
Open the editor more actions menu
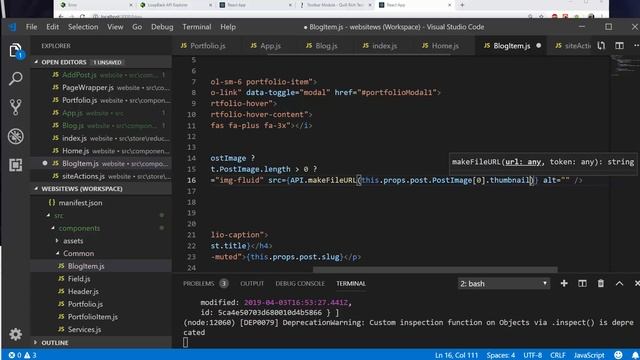click(x=636, y=46)
